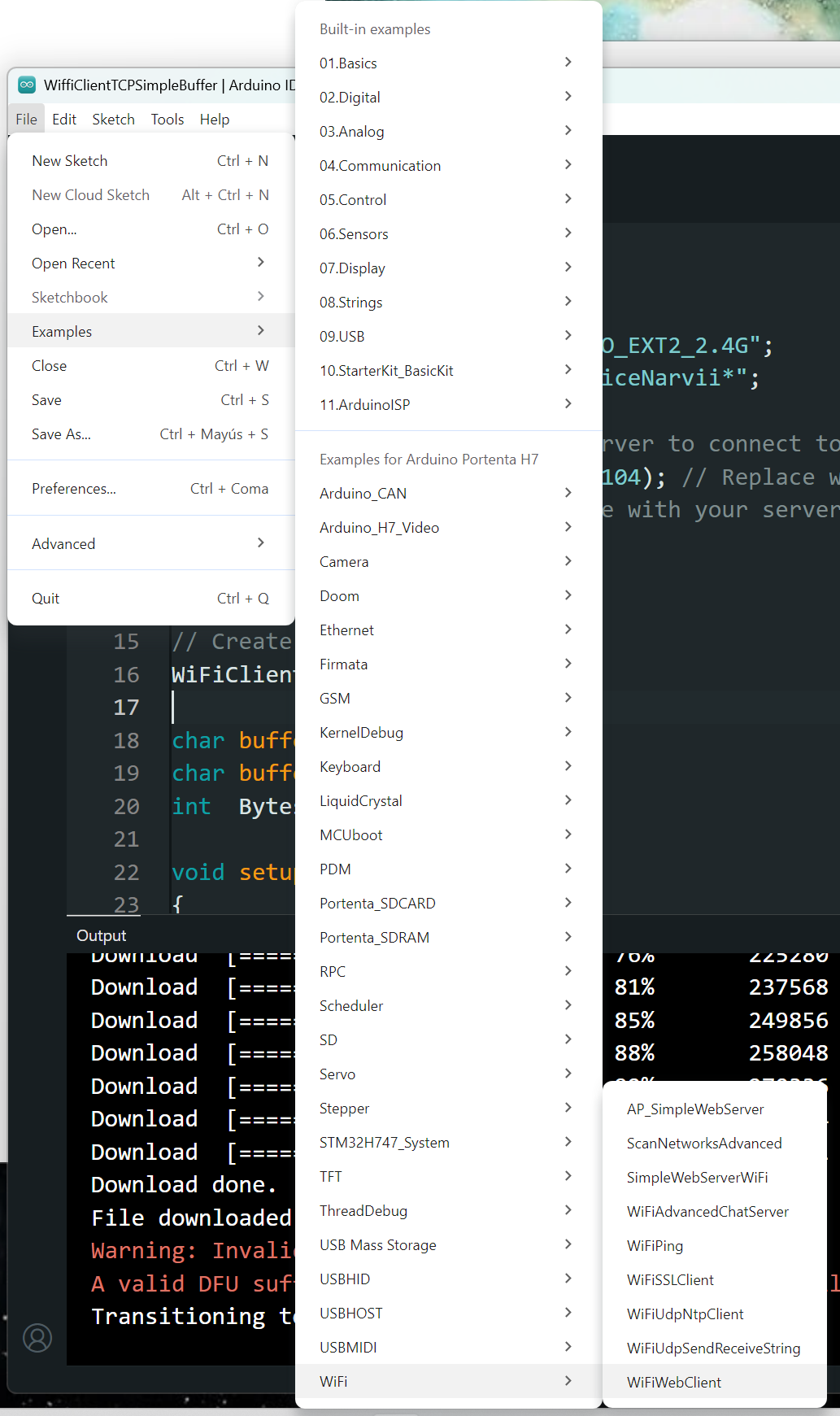Open Keyboard examples submenu
840x1416 pixels.
point(448,767)
